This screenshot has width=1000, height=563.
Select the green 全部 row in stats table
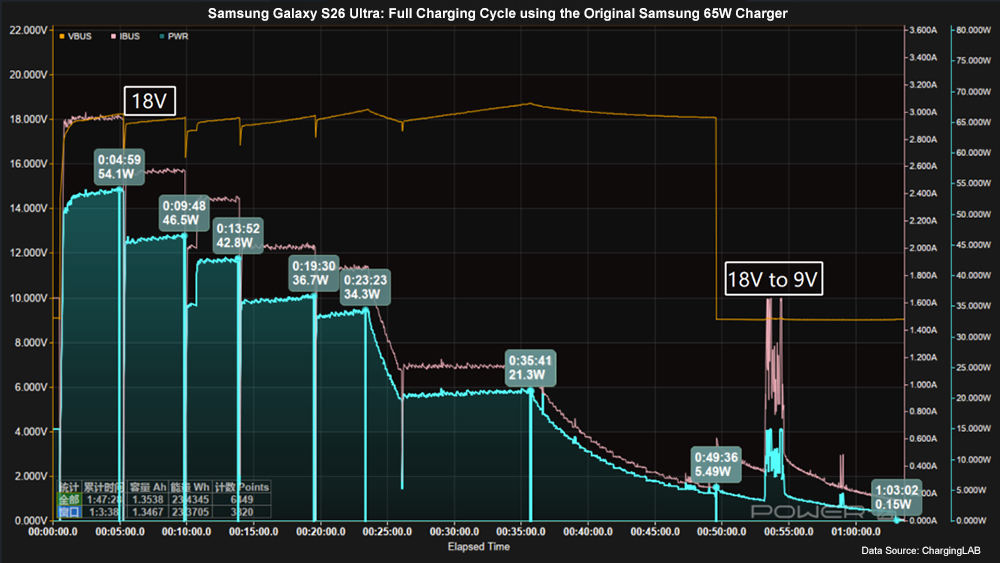point(67,498)
